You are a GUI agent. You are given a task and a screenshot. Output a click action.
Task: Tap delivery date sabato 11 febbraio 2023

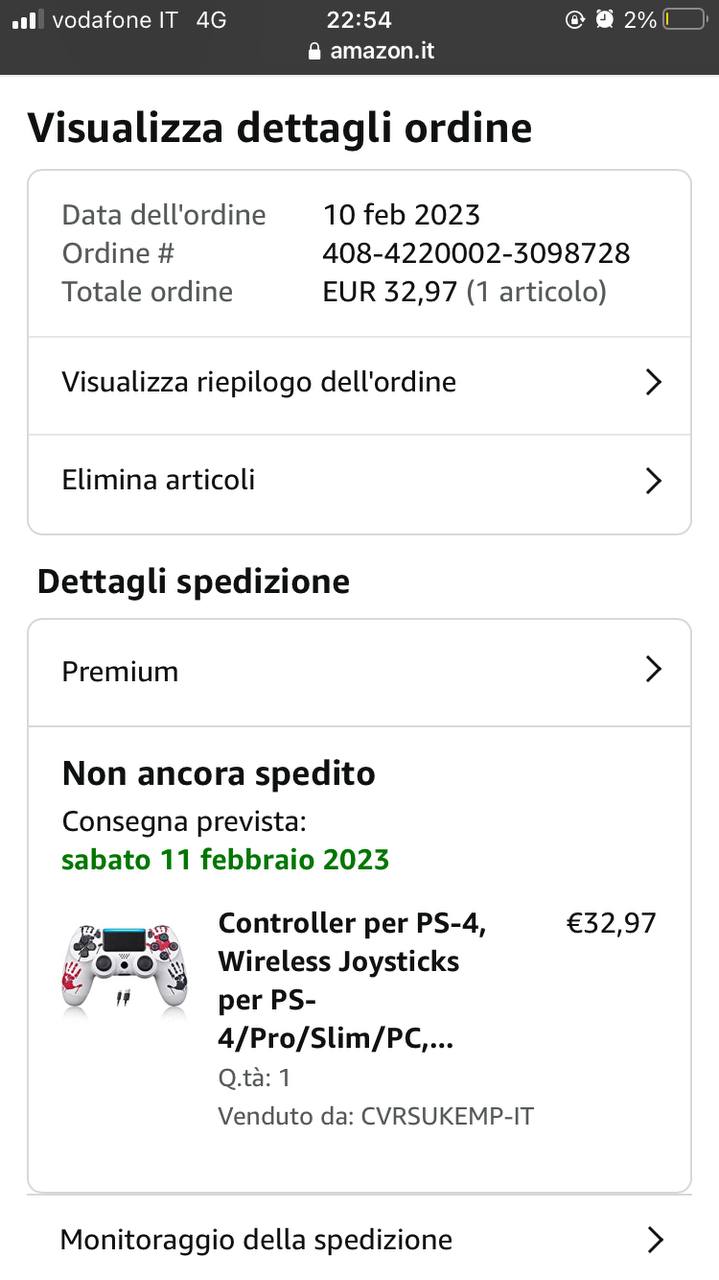[225, 859]
